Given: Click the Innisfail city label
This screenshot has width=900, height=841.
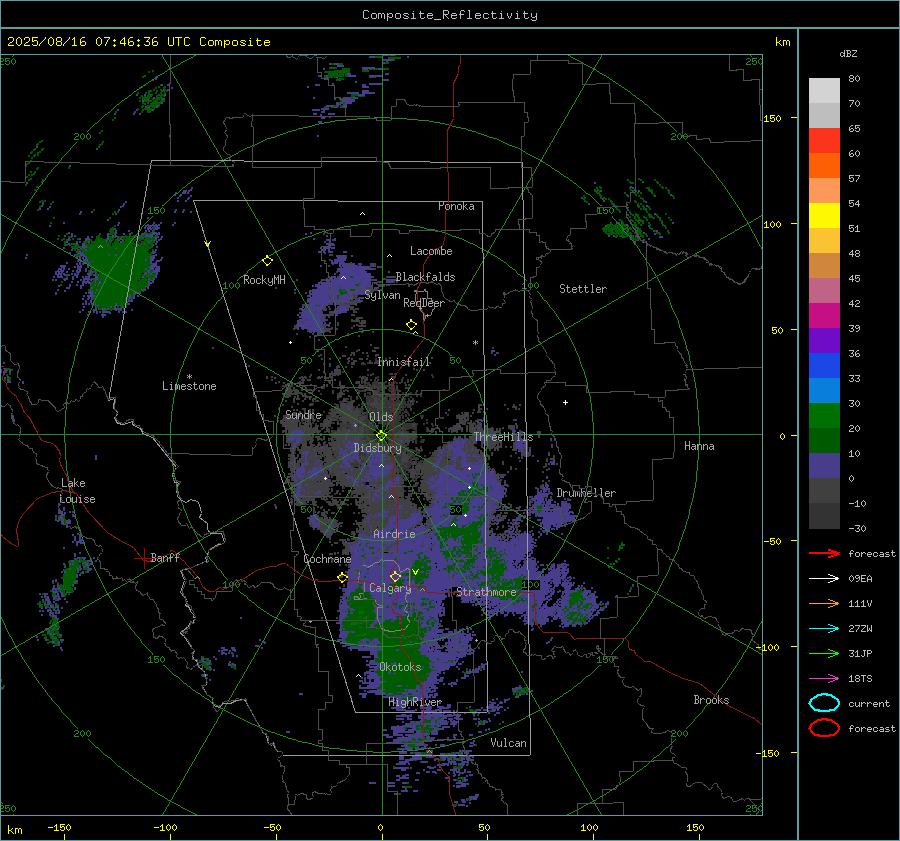Looking at the screenshot, I should (404, 362).
